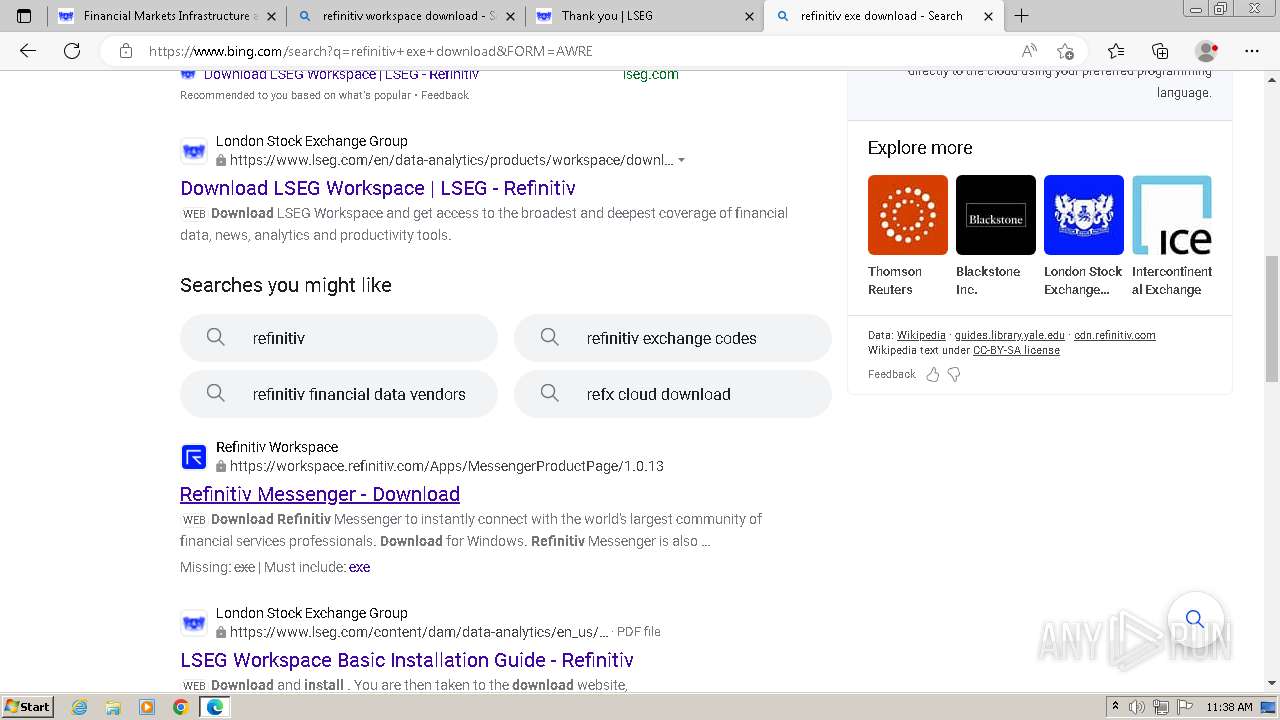1280x720 pixels.
Task: Switch to Financial Markets Infrastructure tab
Action: 167,16
